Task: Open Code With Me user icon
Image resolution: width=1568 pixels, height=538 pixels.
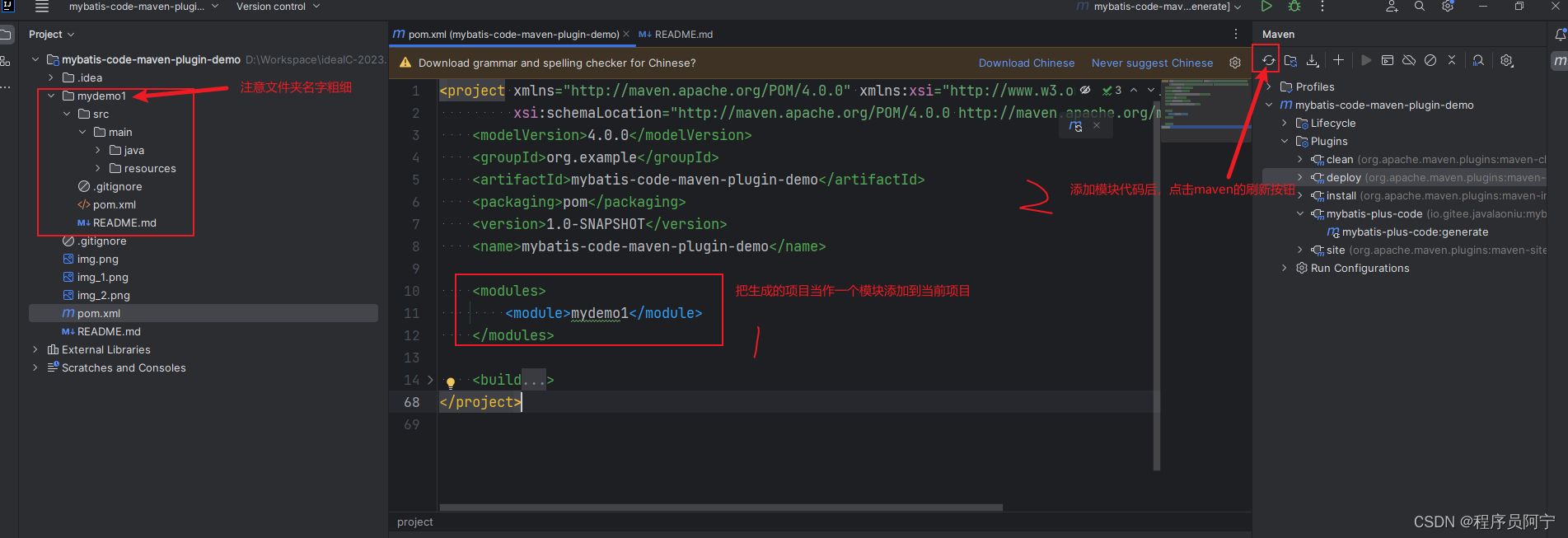Action: pos(1392,7)
